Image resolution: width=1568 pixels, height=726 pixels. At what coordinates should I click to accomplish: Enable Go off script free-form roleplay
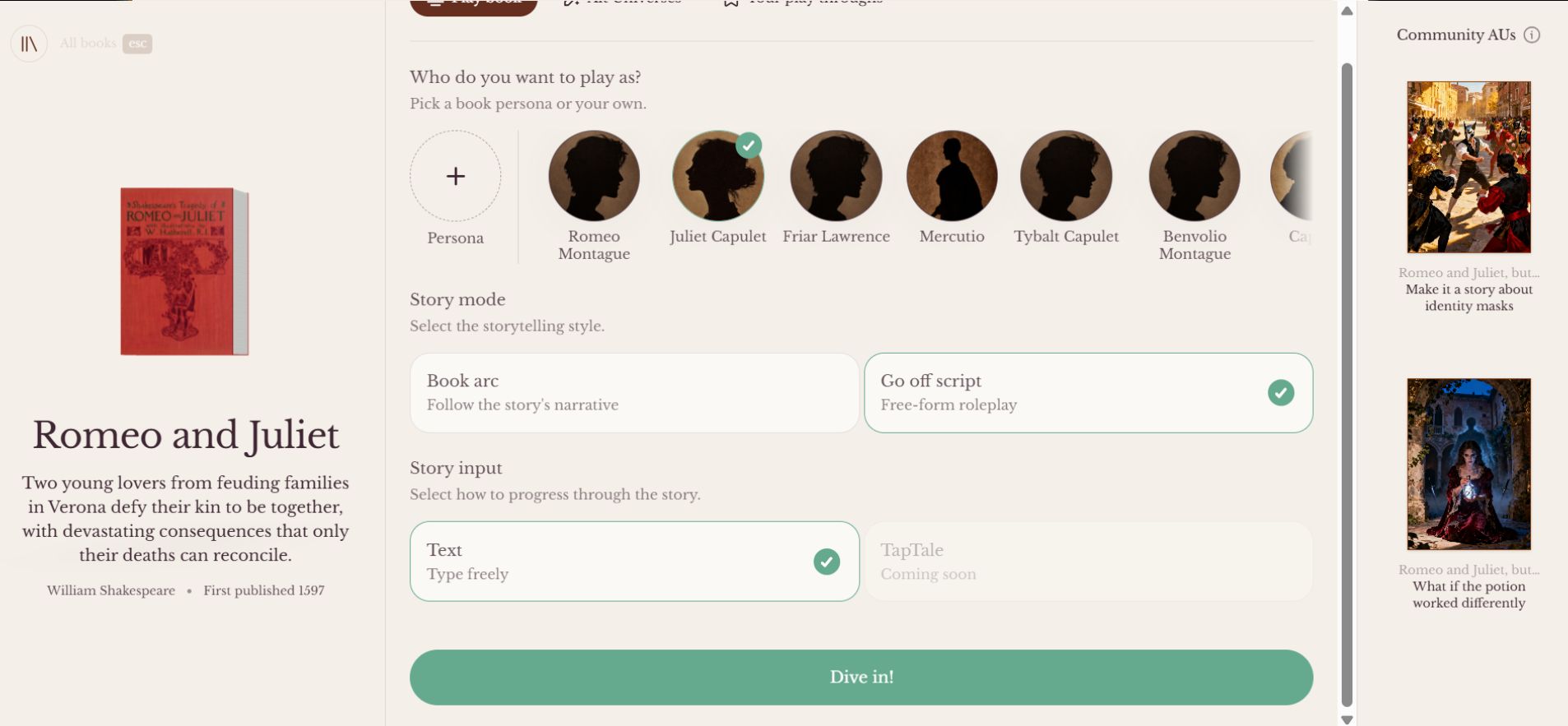[1088, 392]
